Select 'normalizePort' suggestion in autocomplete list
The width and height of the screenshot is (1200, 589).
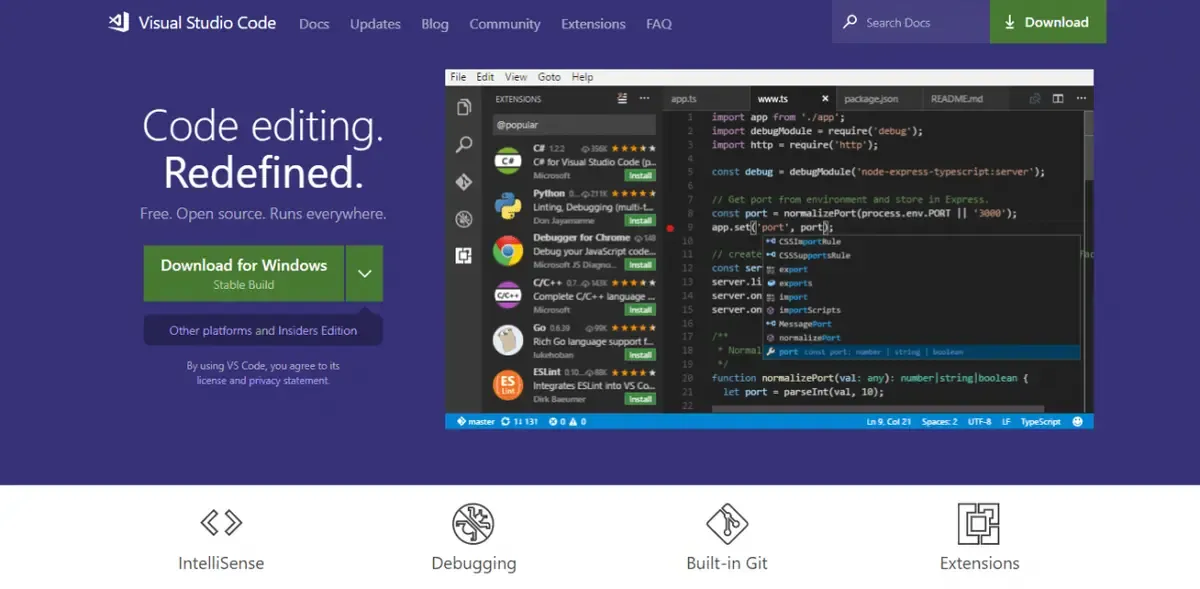click(x=921, y=338)
